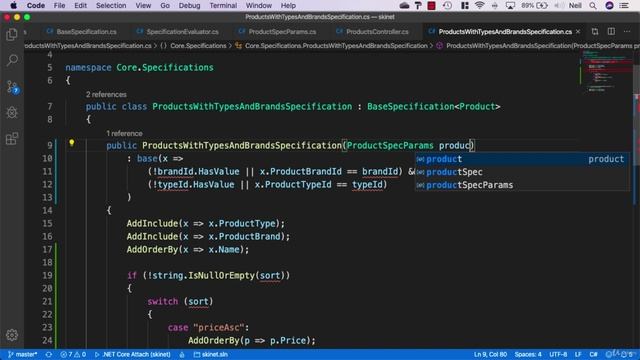Image resolution: width=640 pixels, height=360 pixels.
Task: Click the Siri icon in menu bar
Action: (609, 6)
